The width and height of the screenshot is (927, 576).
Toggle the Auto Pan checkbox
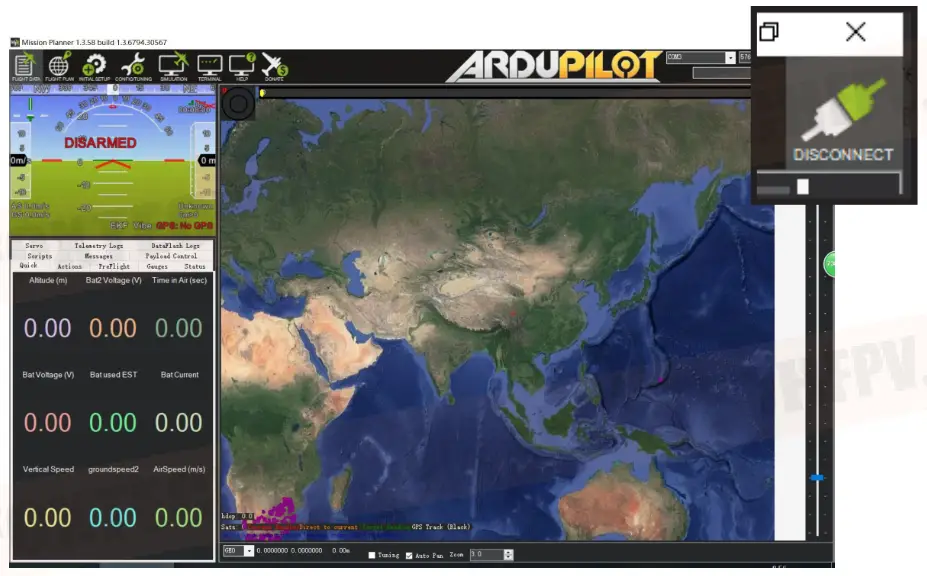pos(409,555)
